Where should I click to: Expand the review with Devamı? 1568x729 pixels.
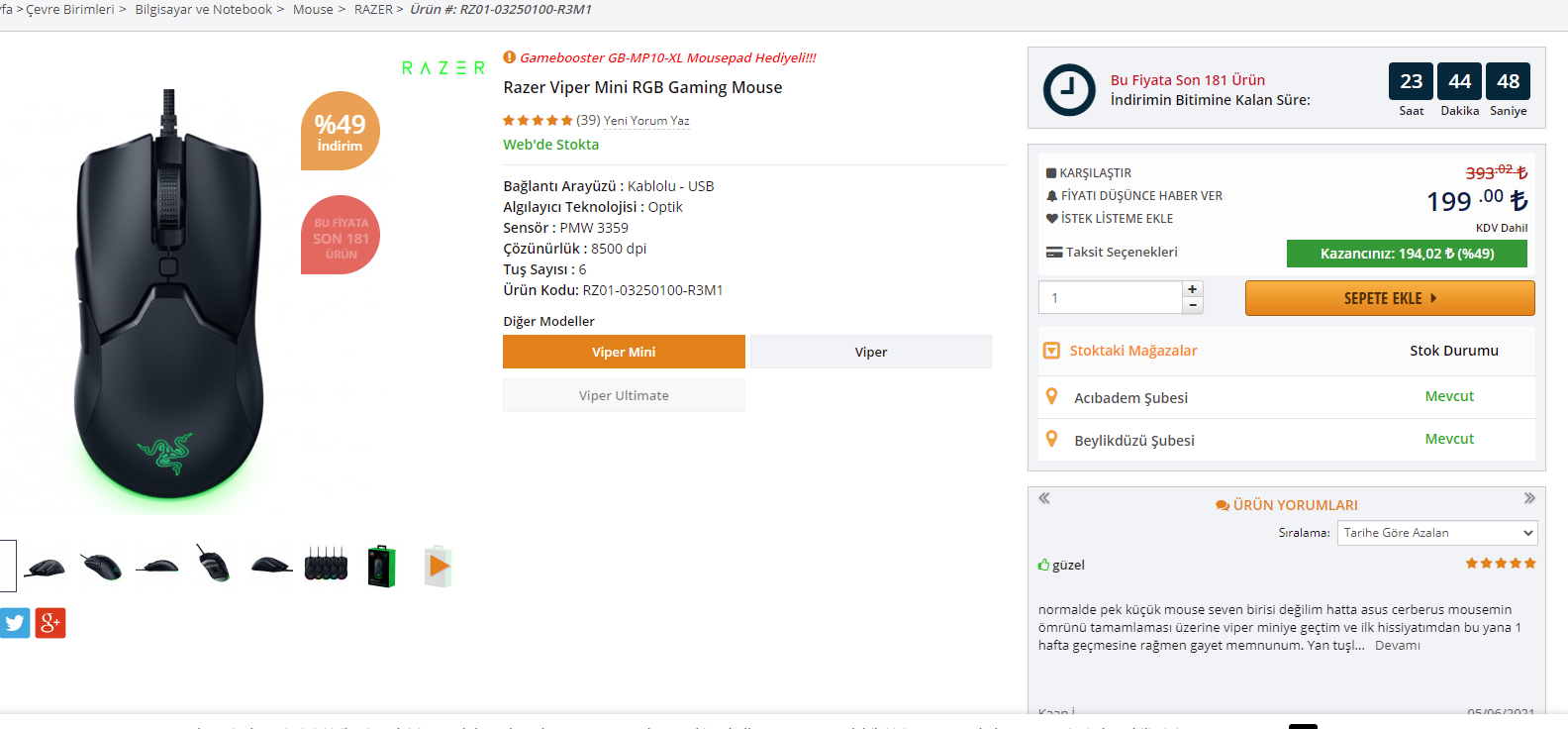[x=1398, y=646]
